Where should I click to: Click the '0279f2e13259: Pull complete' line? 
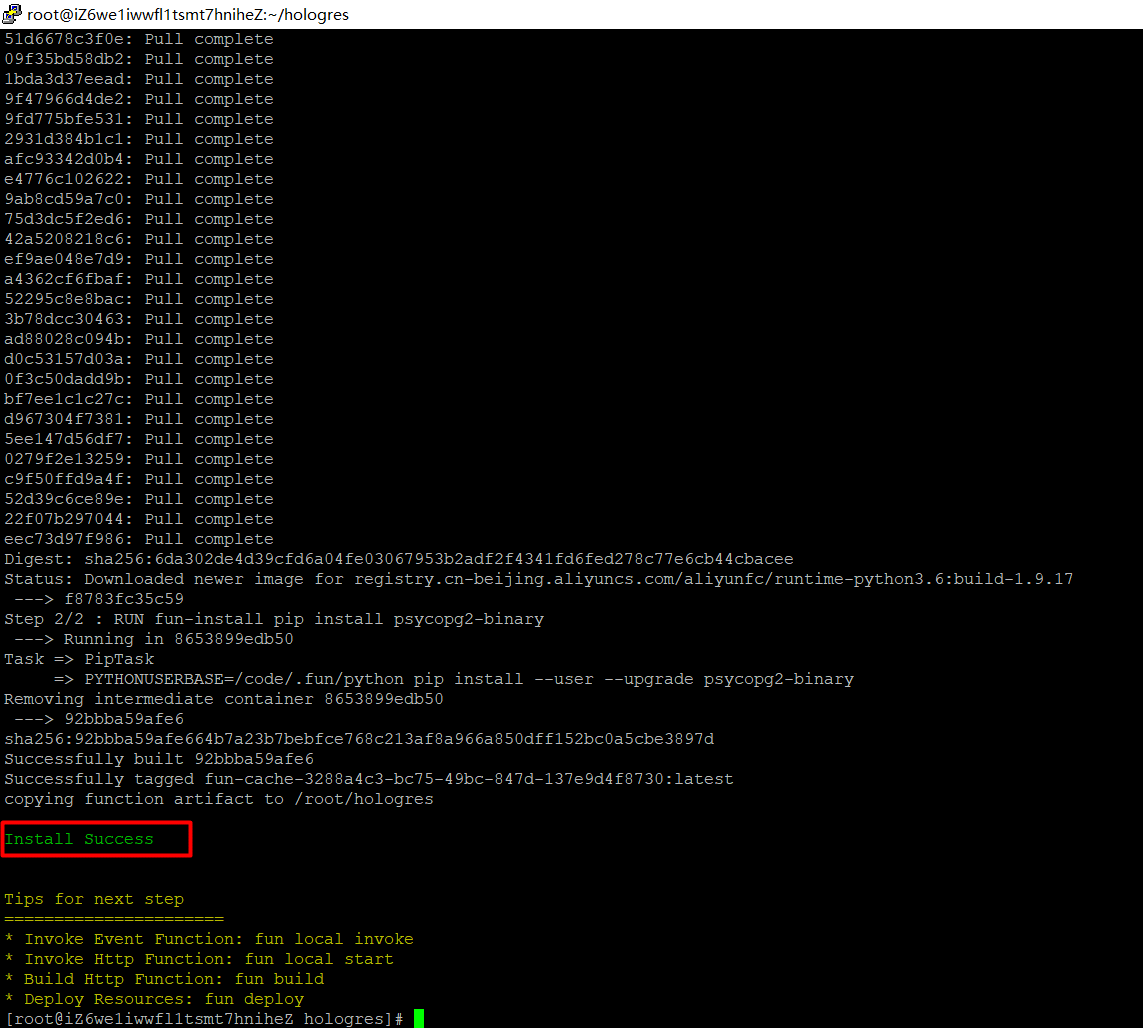pos(139,459)
